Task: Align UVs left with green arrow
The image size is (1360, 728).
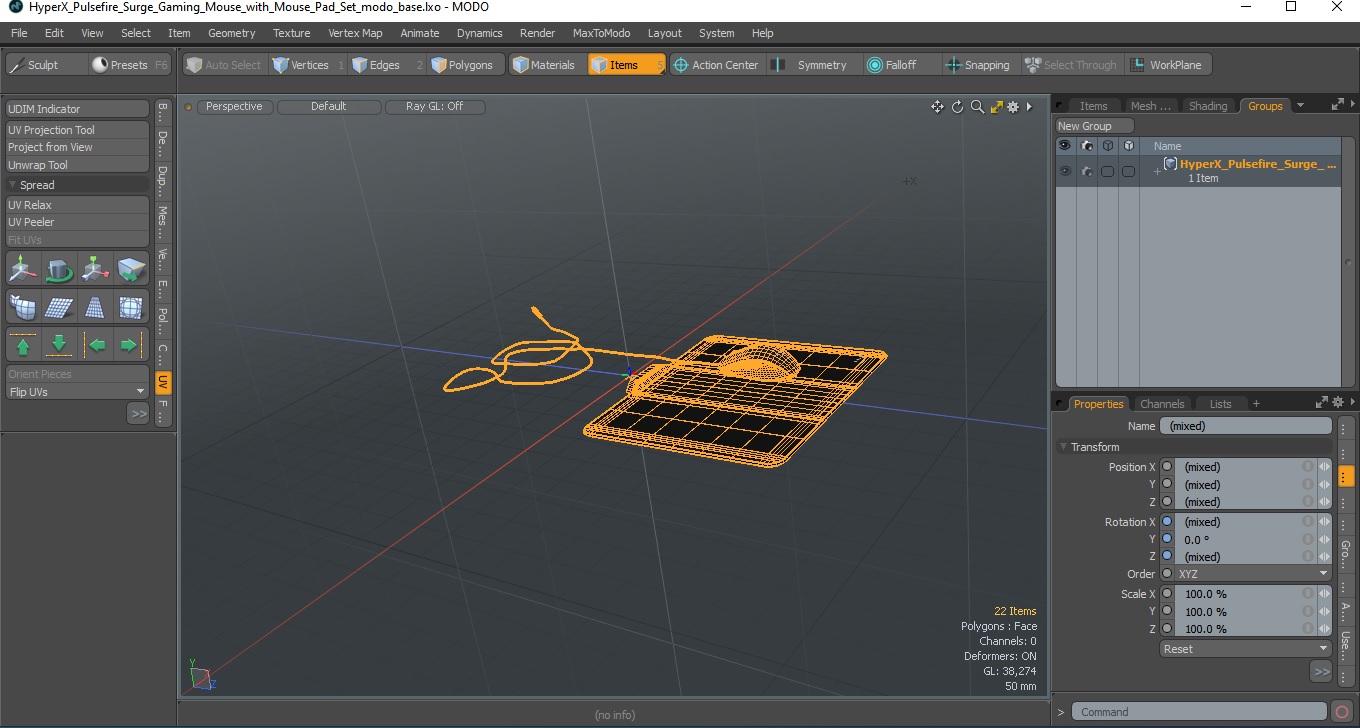Action: 97,346
